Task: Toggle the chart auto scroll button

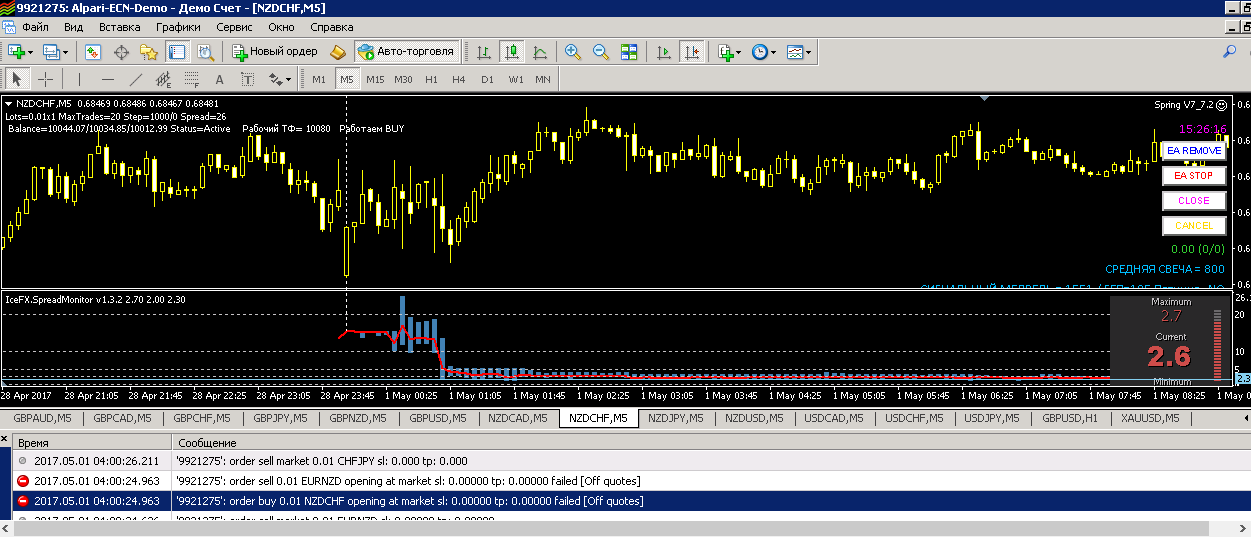Action: (664, 51)
